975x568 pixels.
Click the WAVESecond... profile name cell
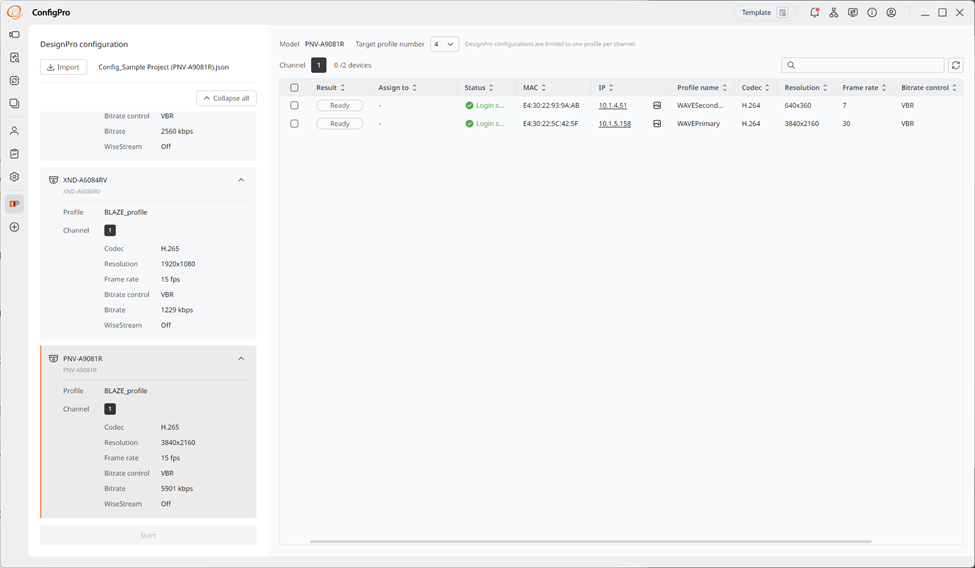pyautogui.click(x=700, y=106)
